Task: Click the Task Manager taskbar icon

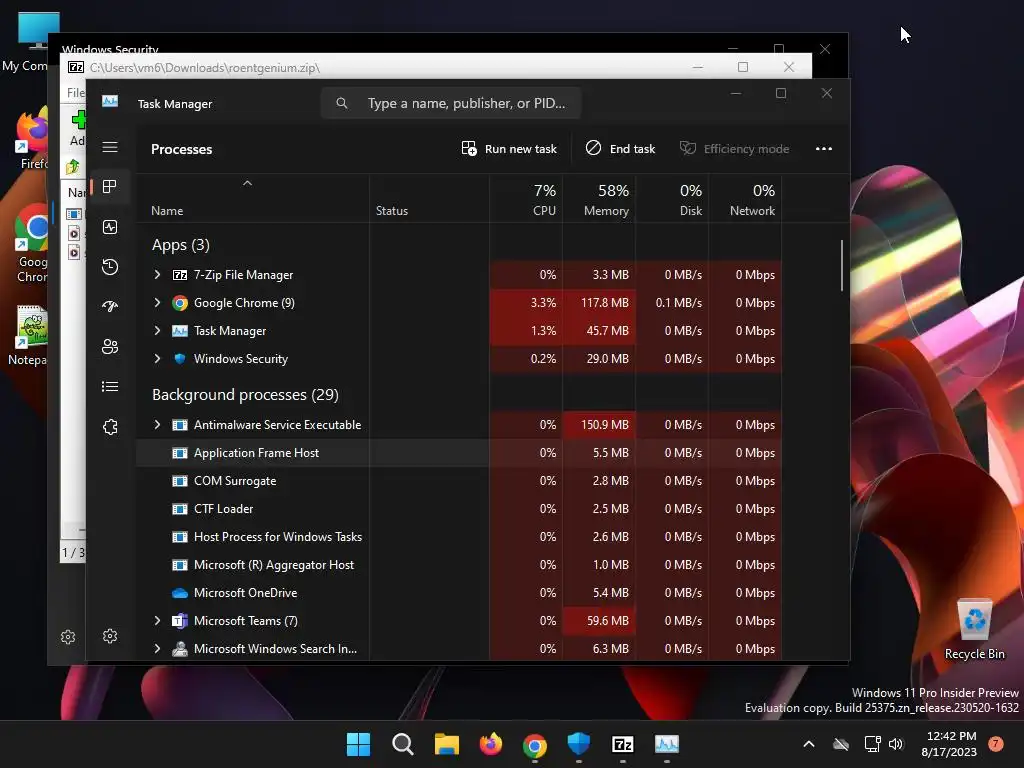Action: pyautogui.click(x=667, y=744)
